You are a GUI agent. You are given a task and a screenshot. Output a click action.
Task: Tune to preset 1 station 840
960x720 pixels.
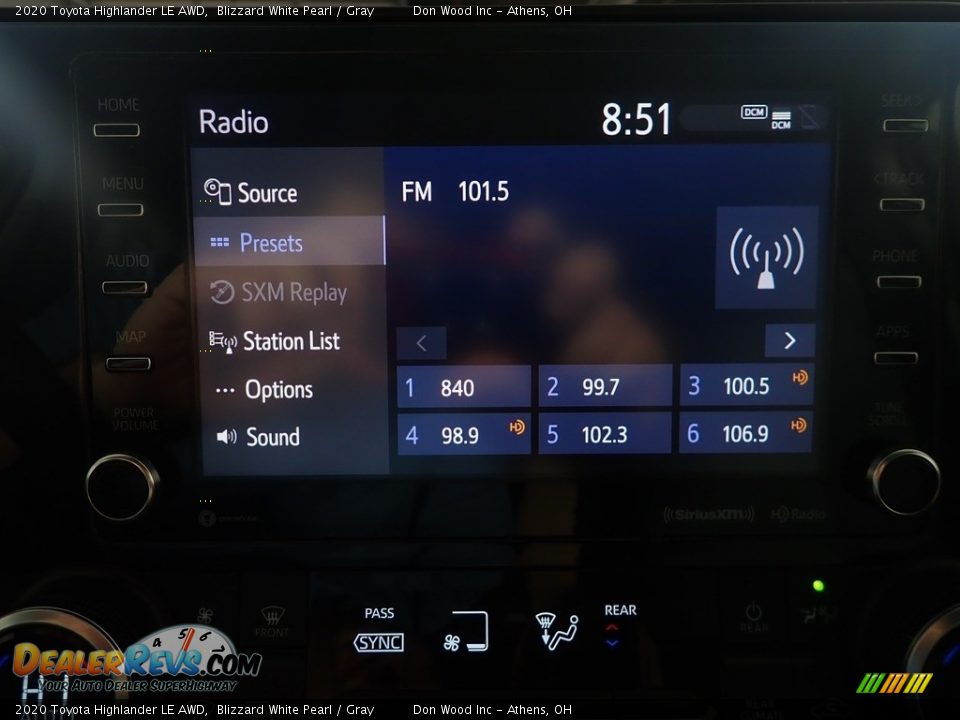tap(463, 387)
